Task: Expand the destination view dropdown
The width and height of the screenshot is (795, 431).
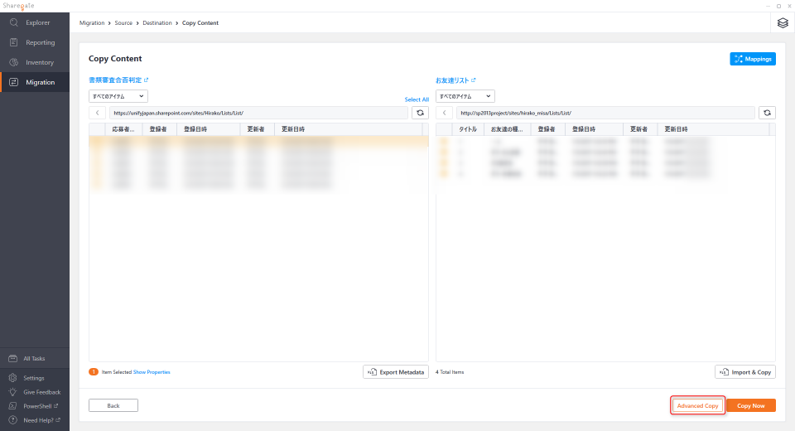Action: (465, 96)
